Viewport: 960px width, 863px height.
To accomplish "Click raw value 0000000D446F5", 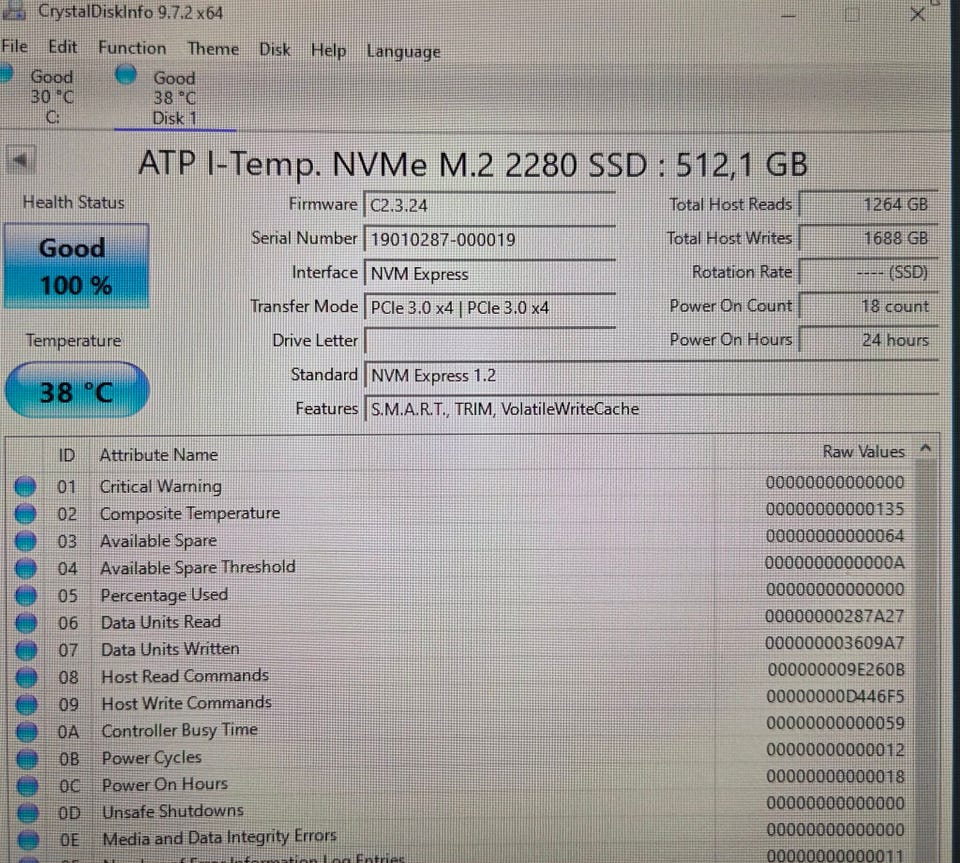I will coord(836,697).
